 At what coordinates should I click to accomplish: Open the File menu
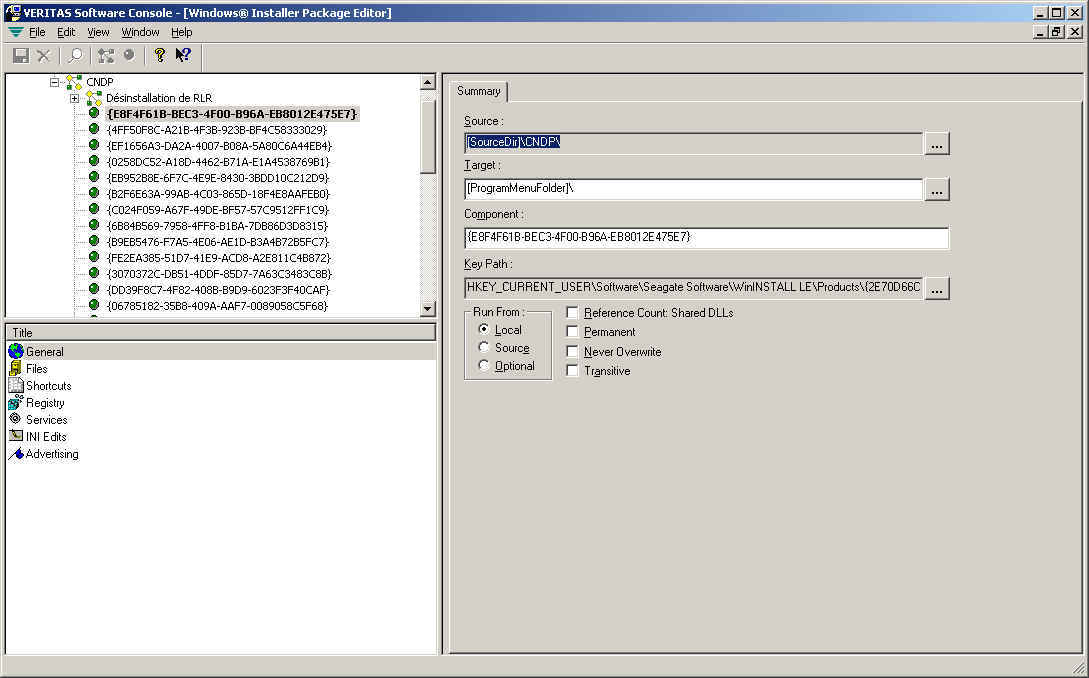click(x=37, y=32)
